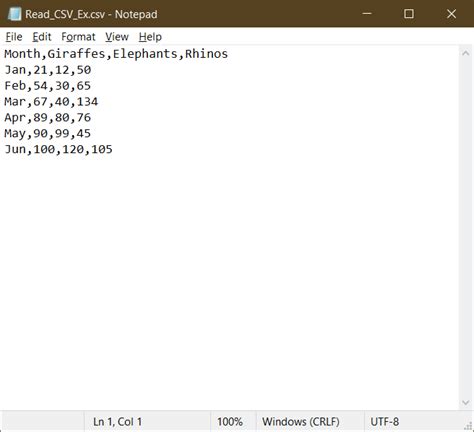Open the View menu
Viewport: 474px width, 432px height.
117,37
